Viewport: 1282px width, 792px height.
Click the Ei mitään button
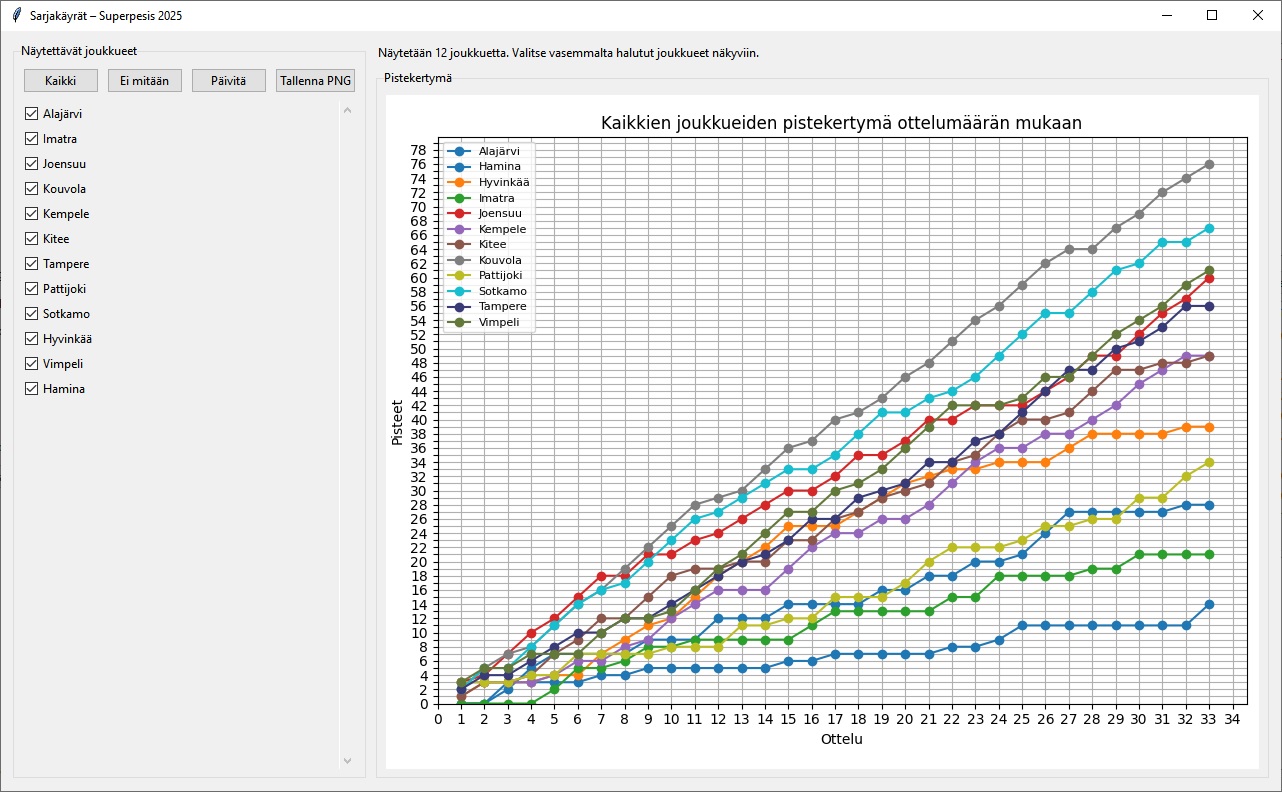144,81
